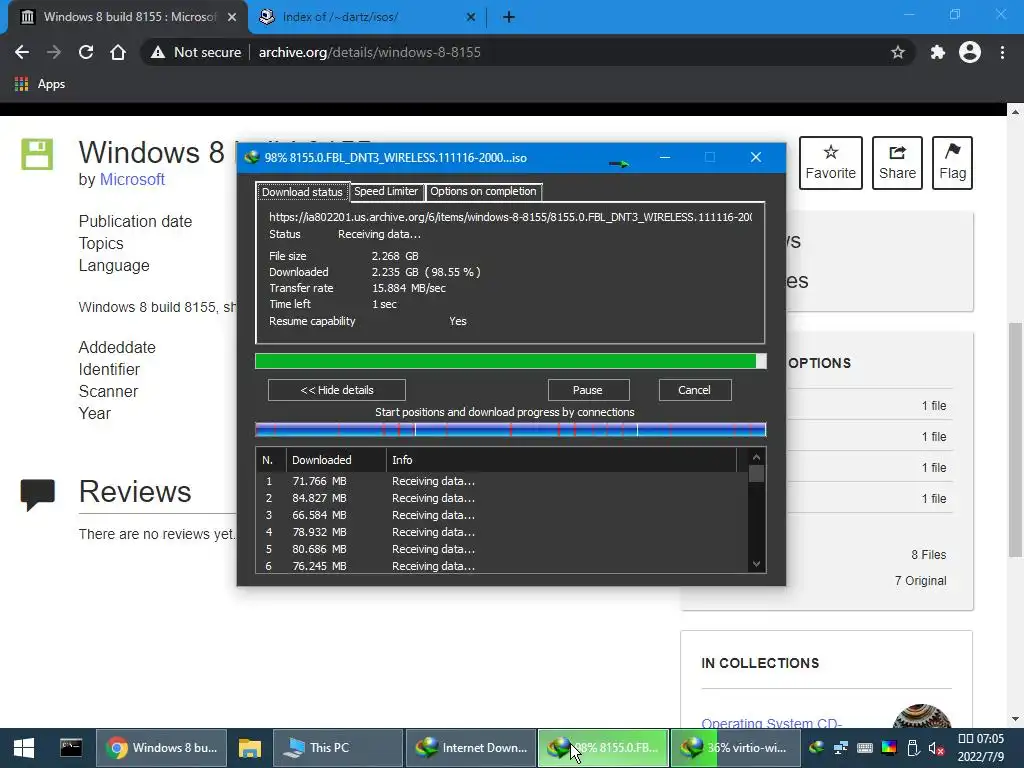Click the Not secure warning icon

(158, 52)
